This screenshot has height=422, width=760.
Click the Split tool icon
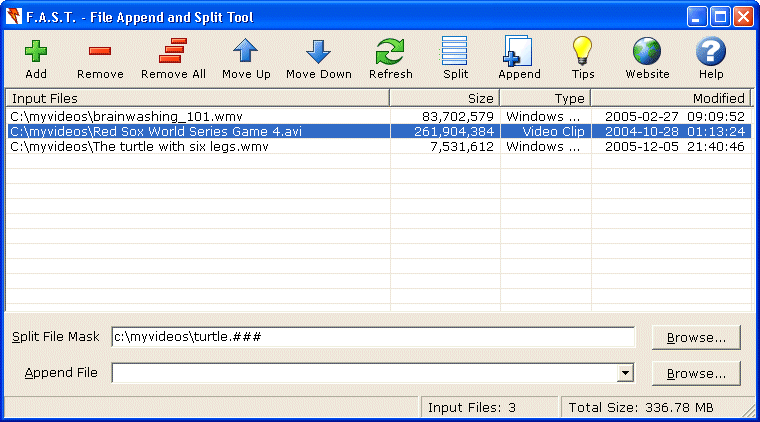coord(455,52)
